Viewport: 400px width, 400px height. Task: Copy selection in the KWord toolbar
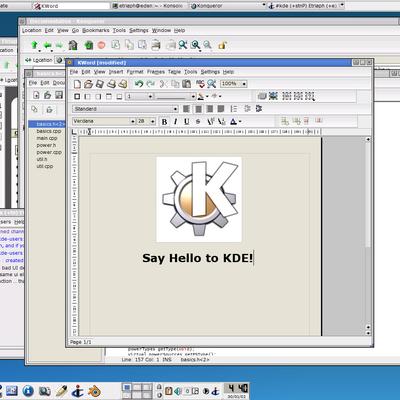pos(175,84)
